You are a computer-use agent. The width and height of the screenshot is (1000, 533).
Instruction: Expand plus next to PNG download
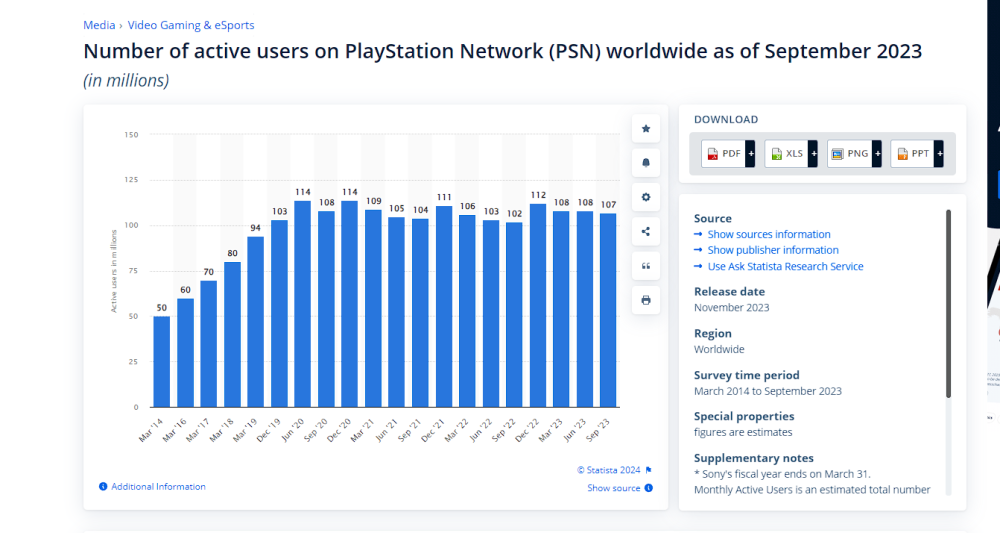[877, 153]
